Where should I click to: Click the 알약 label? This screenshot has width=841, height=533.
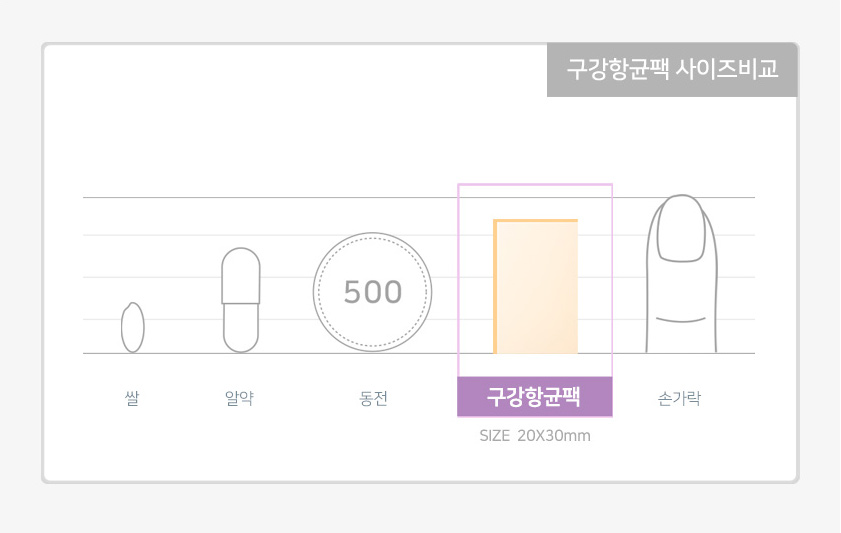tap(239, 398)
